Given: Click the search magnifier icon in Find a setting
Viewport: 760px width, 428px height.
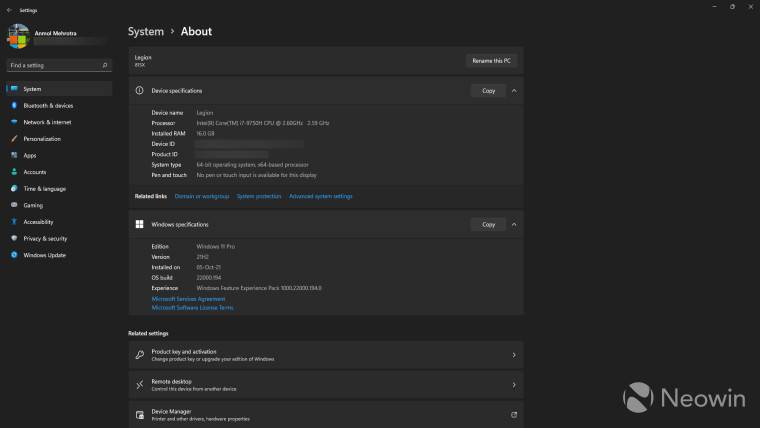Looking at the screenshot, I should [x=105, y=65].
